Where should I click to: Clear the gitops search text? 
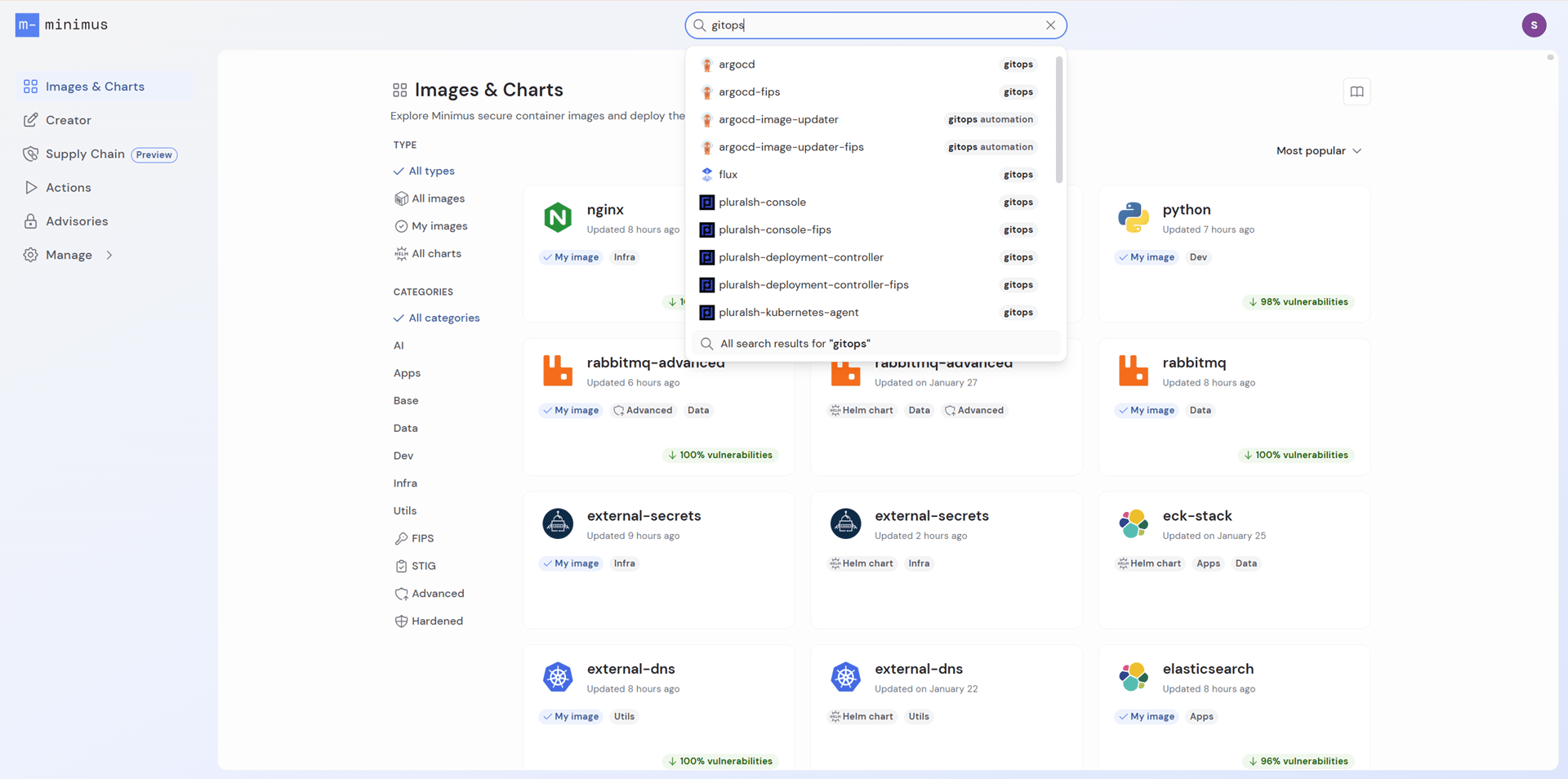click(1051, 25)
